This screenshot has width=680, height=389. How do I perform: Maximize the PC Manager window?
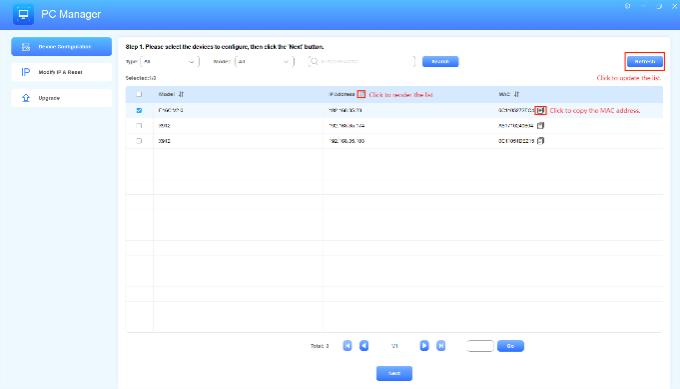point(659,6)
